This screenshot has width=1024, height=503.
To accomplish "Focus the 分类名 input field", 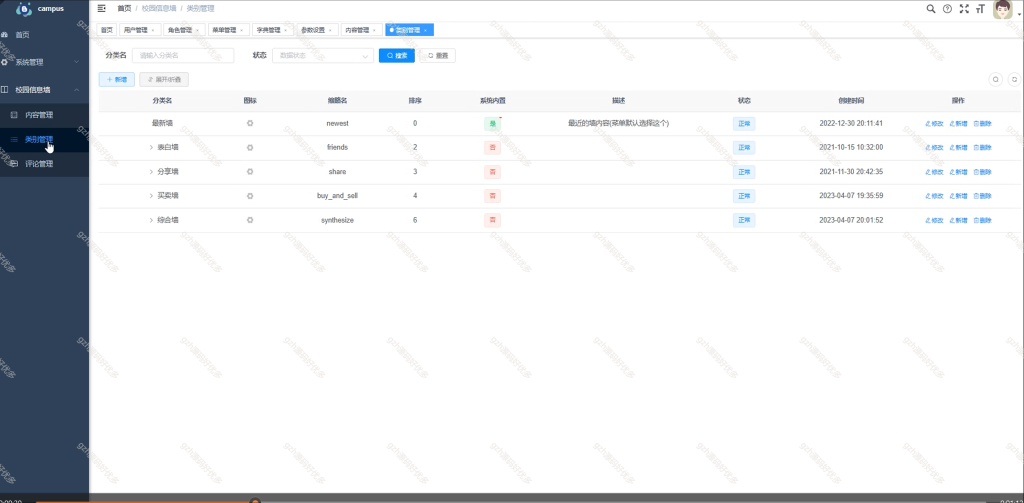I will tap(183, 56).
